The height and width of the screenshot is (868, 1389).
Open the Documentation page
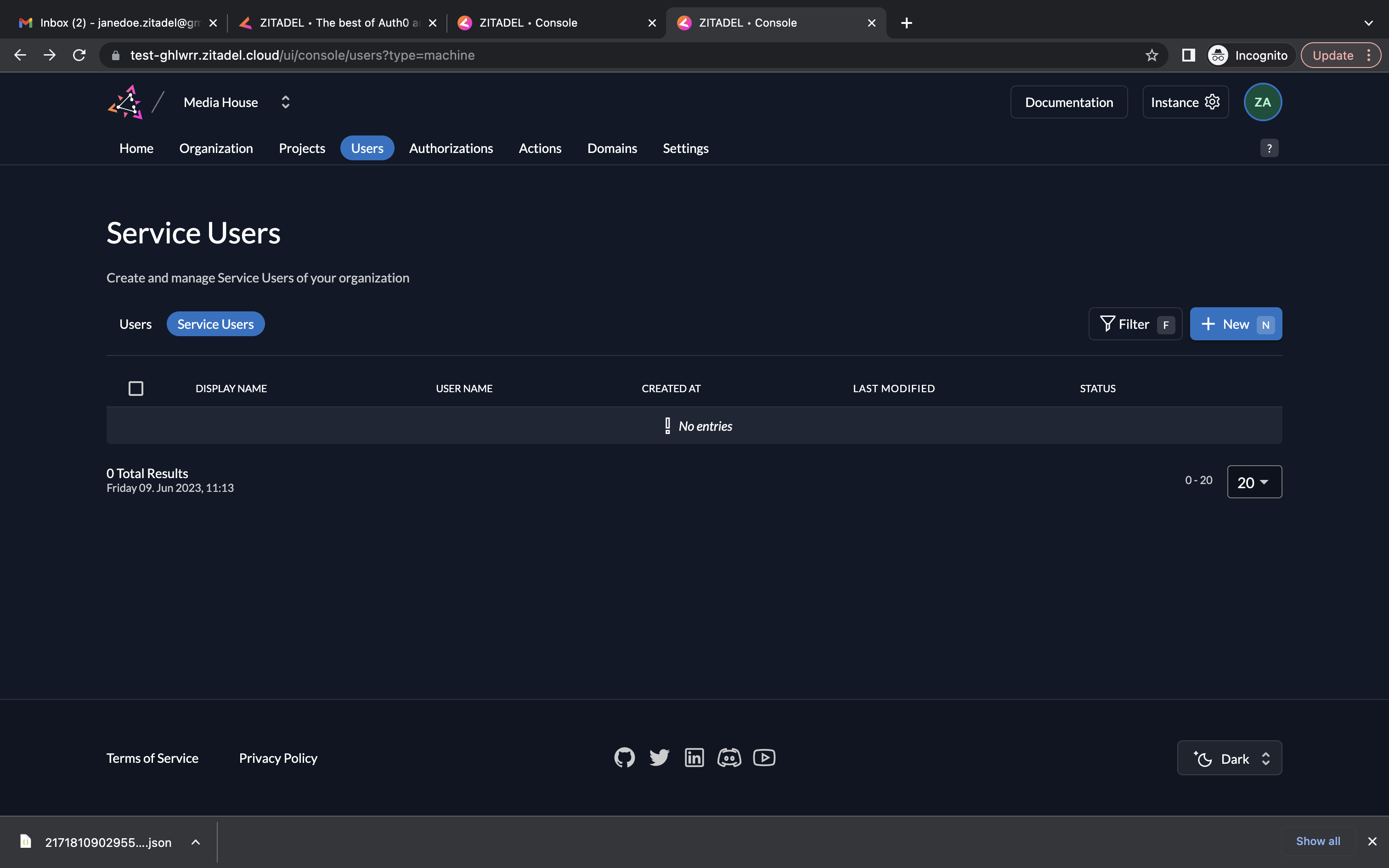point(1069,102)
